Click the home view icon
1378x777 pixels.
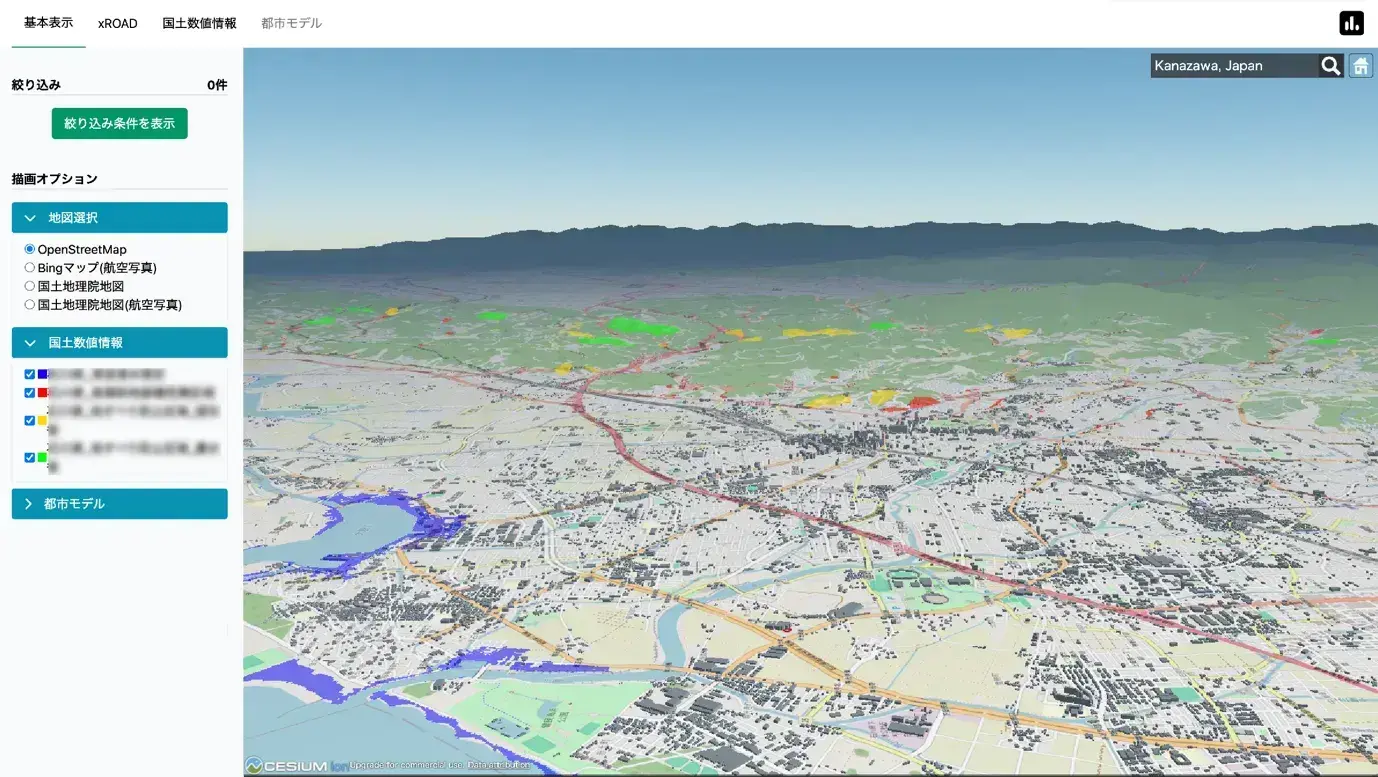click(1361, 66)
